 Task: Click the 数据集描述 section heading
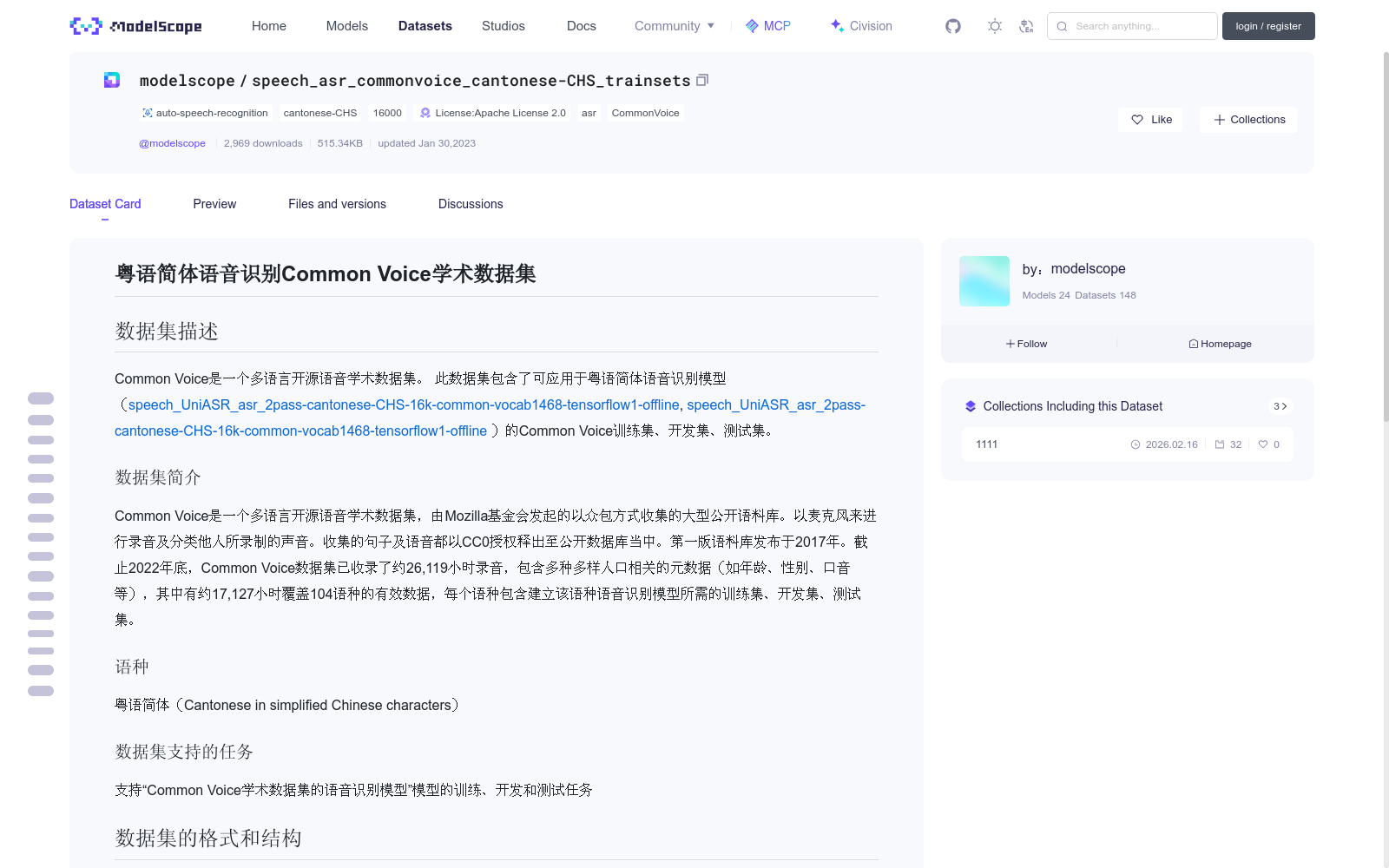167,332
